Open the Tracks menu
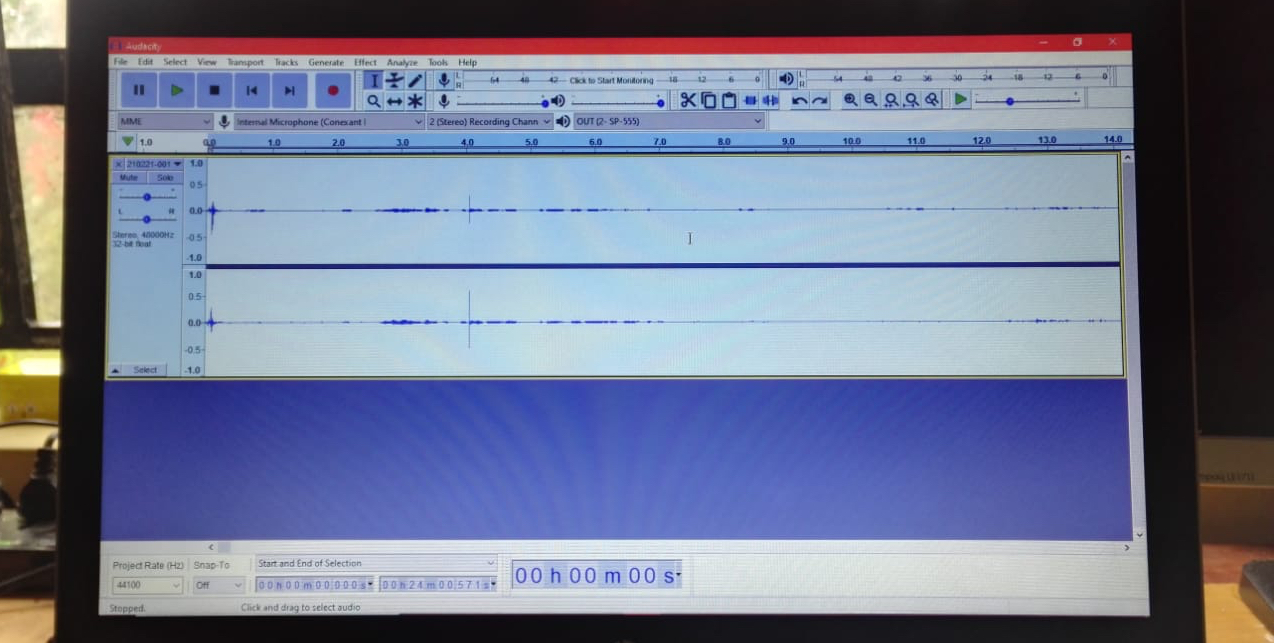Viewport: 1274px width, 643px height. [x=286, y=62]
